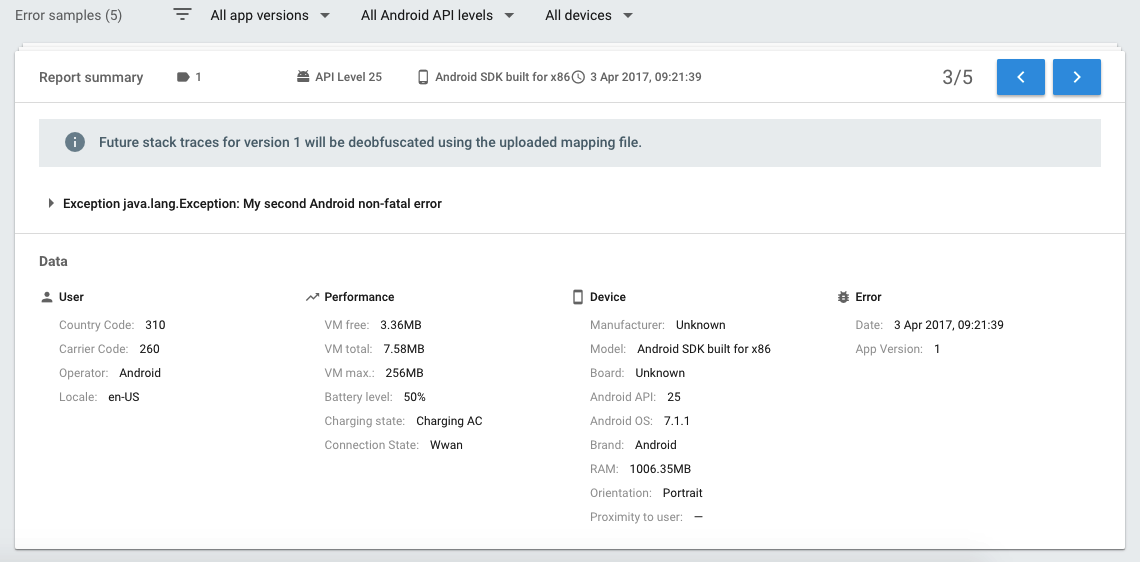Click the info icon in the banner
This screenshot has height=562, width=1140.
(75, 142)
